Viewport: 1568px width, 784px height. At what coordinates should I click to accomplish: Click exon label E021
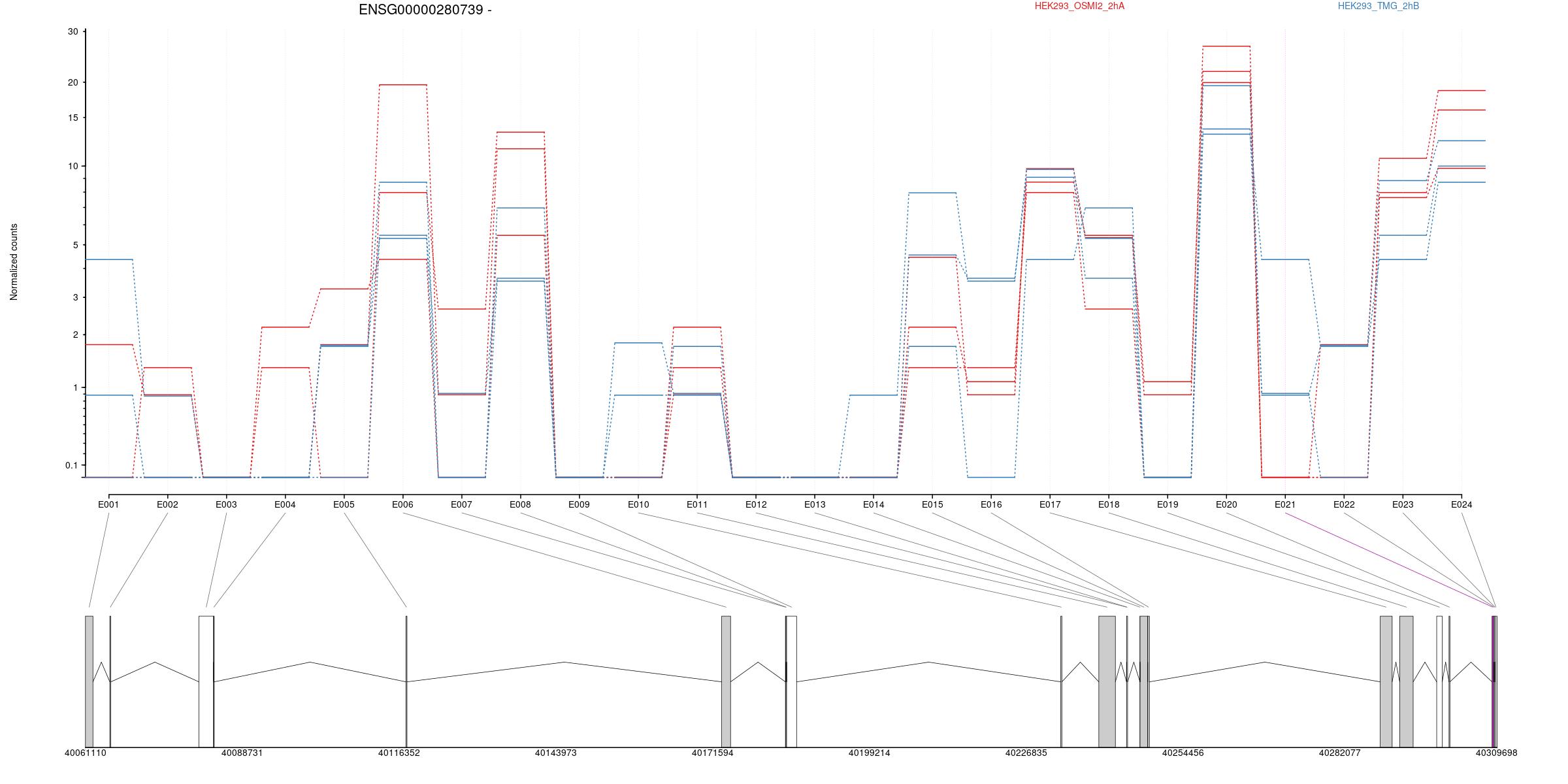[1285, 504]
